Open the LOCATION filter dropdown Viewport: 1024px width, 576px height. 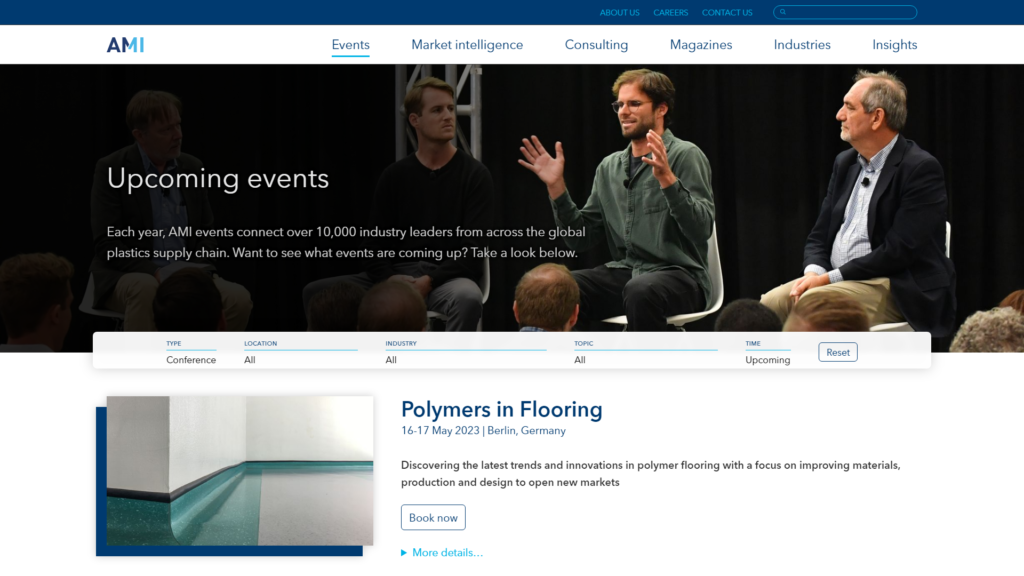click(x=300, y=356)
